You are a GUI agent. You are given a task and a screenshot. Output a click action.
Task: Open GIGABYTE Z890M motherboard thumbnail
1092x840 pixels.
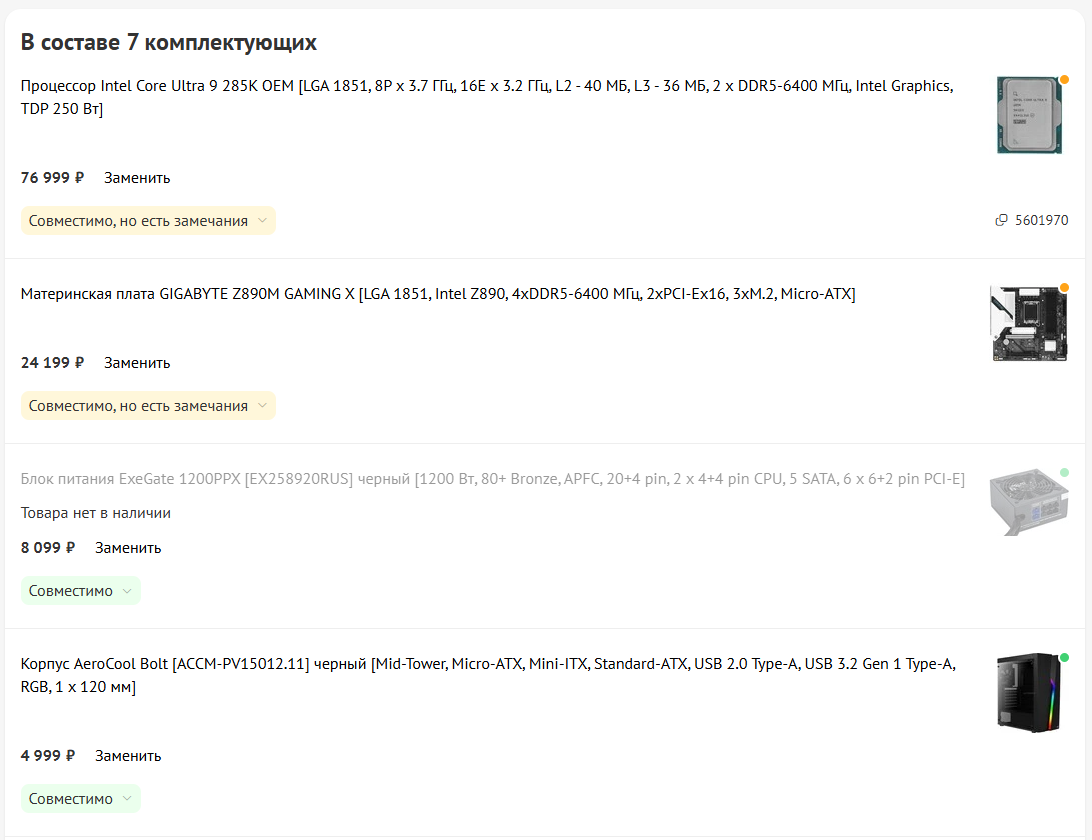click(x=1029, y=323)
